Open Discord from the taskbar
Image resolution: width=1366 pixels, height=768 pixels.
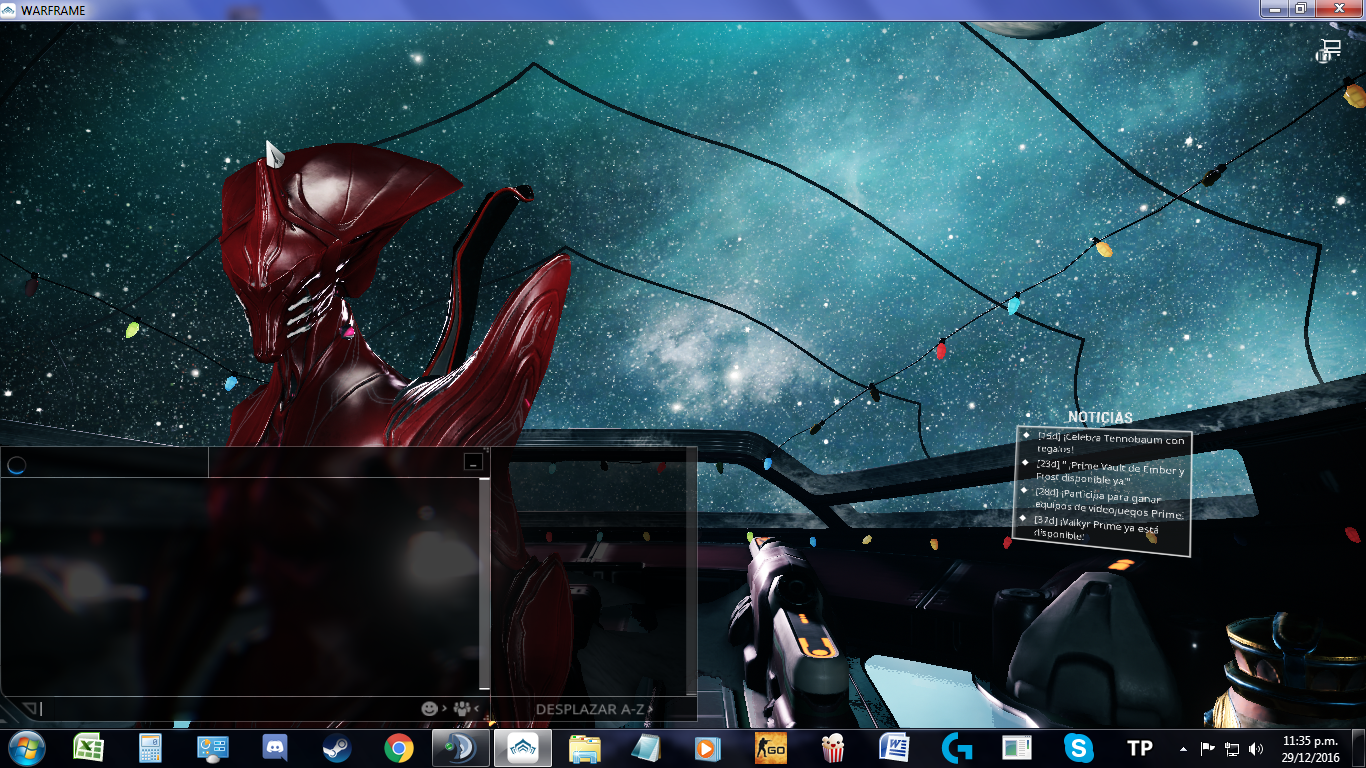pos(275,748)
